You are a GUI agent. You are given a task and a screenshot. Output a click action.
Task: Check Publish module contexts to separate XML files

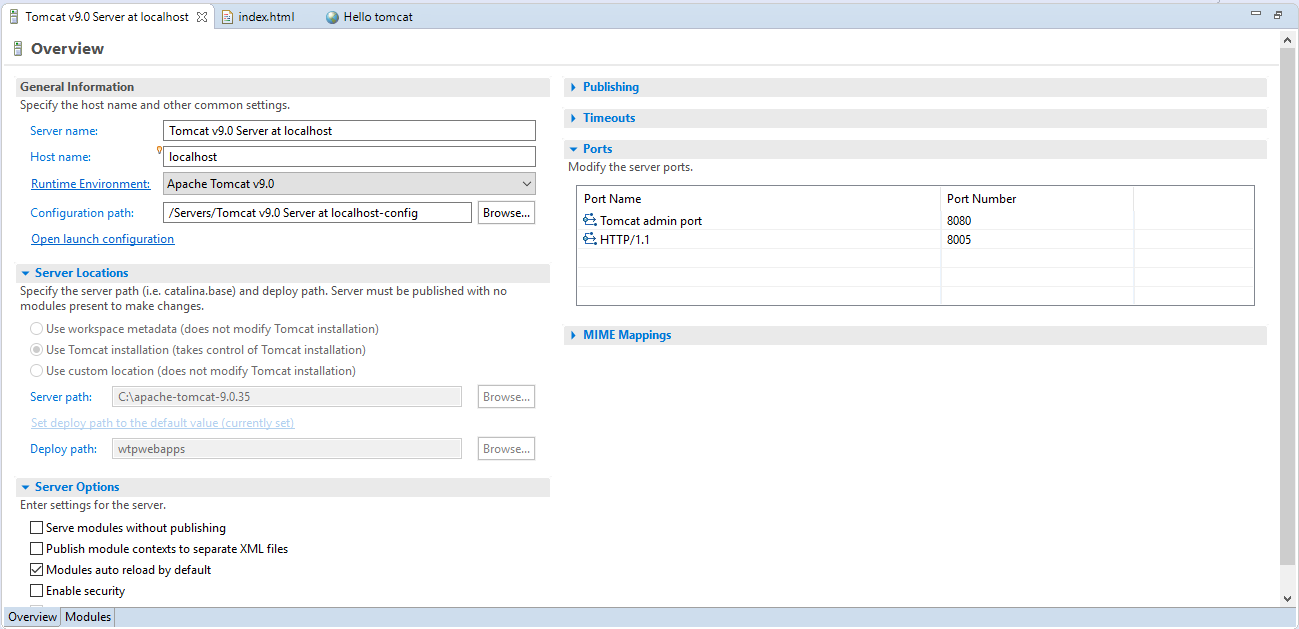37,549
